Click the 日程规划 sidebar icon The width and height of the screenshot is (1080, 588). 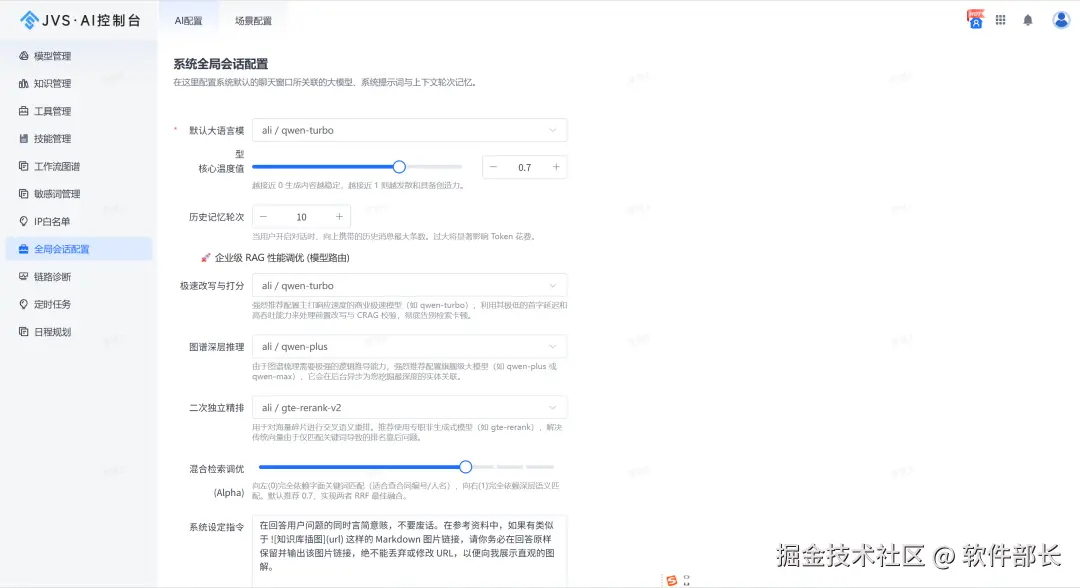(23, 331)
